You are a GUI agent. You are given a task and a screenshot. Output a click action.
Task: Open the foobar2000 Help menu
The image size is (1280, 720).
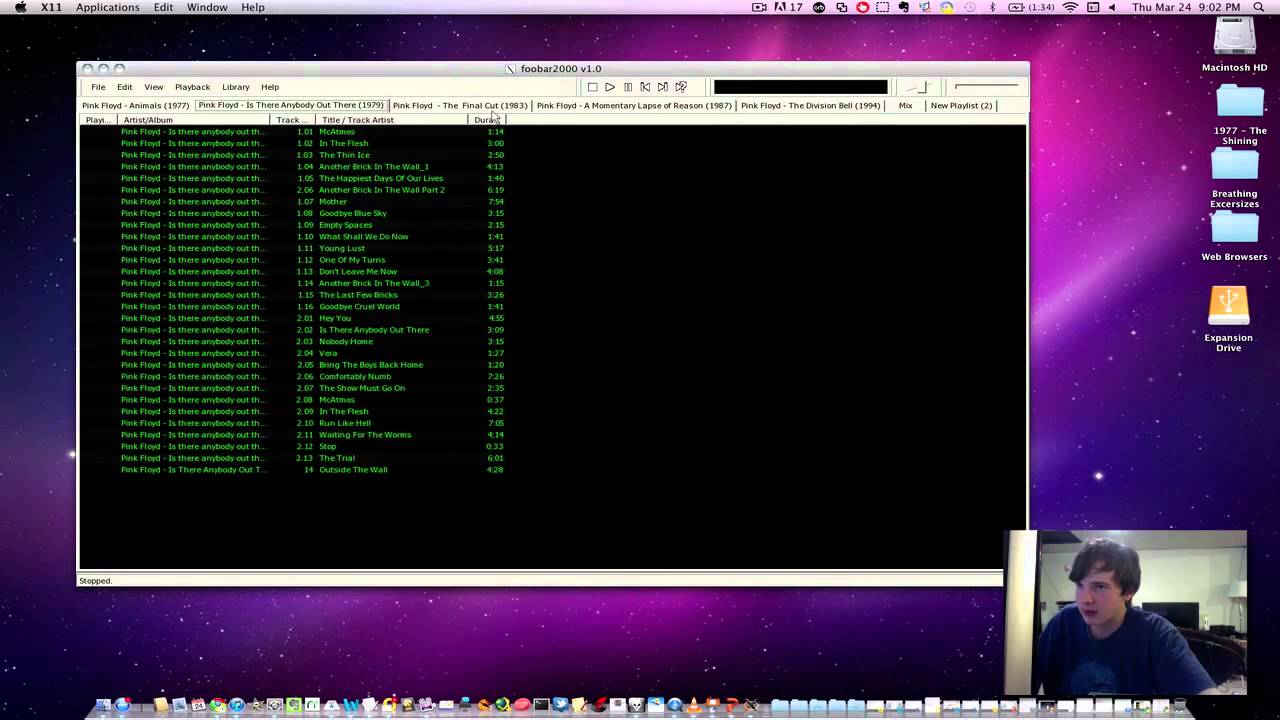(270, 87)
